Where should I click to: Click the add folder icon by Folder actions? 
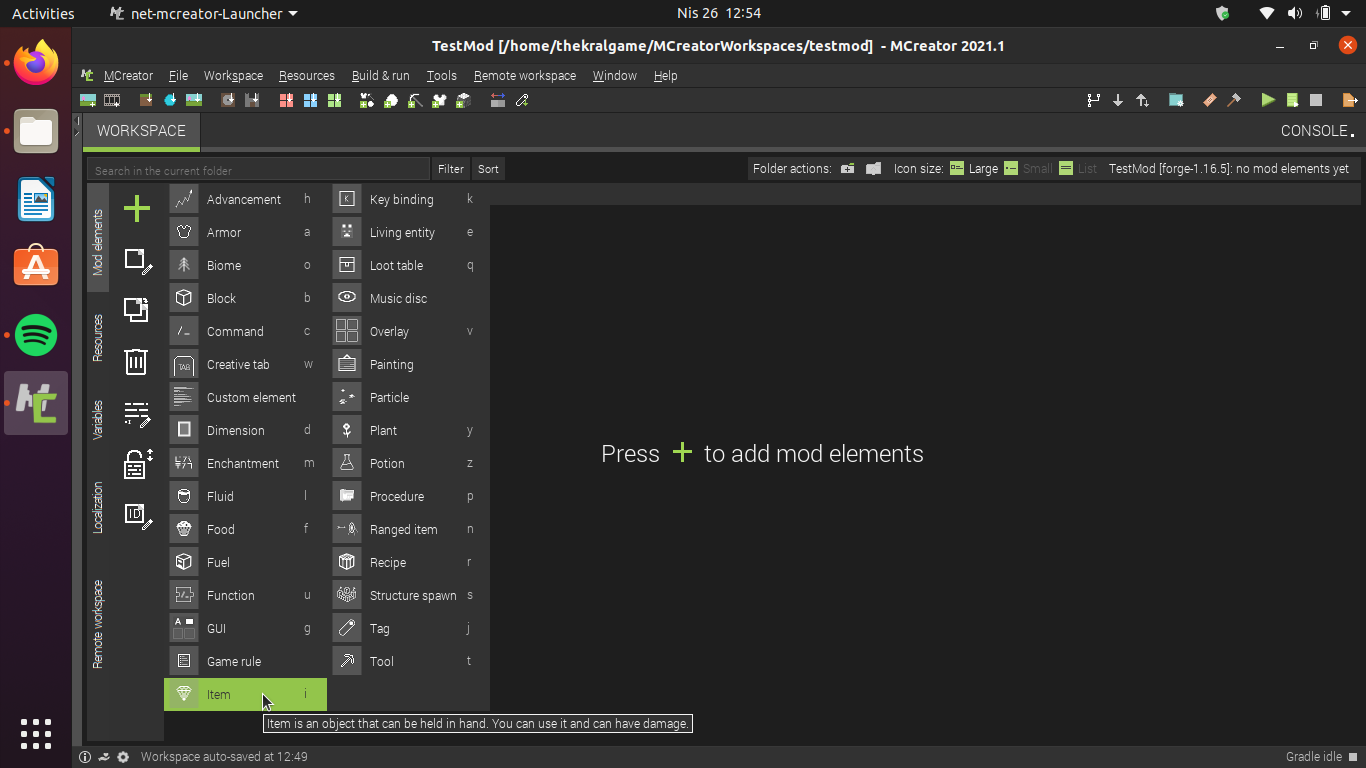847,169
